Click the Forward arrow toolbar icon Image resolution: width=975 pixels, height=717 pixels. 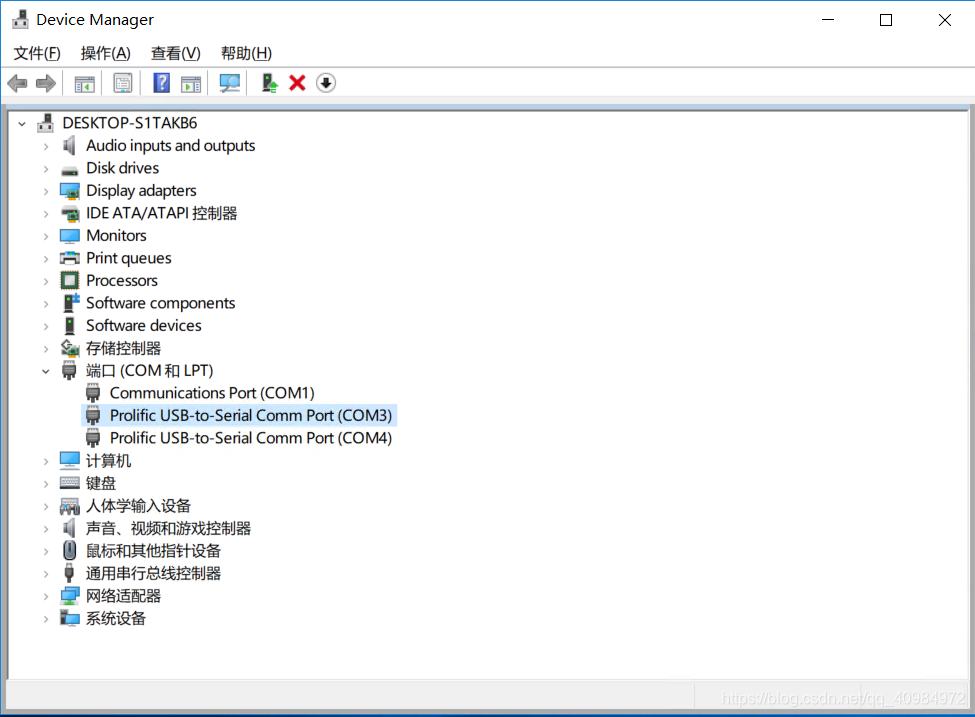coord(46,83)
